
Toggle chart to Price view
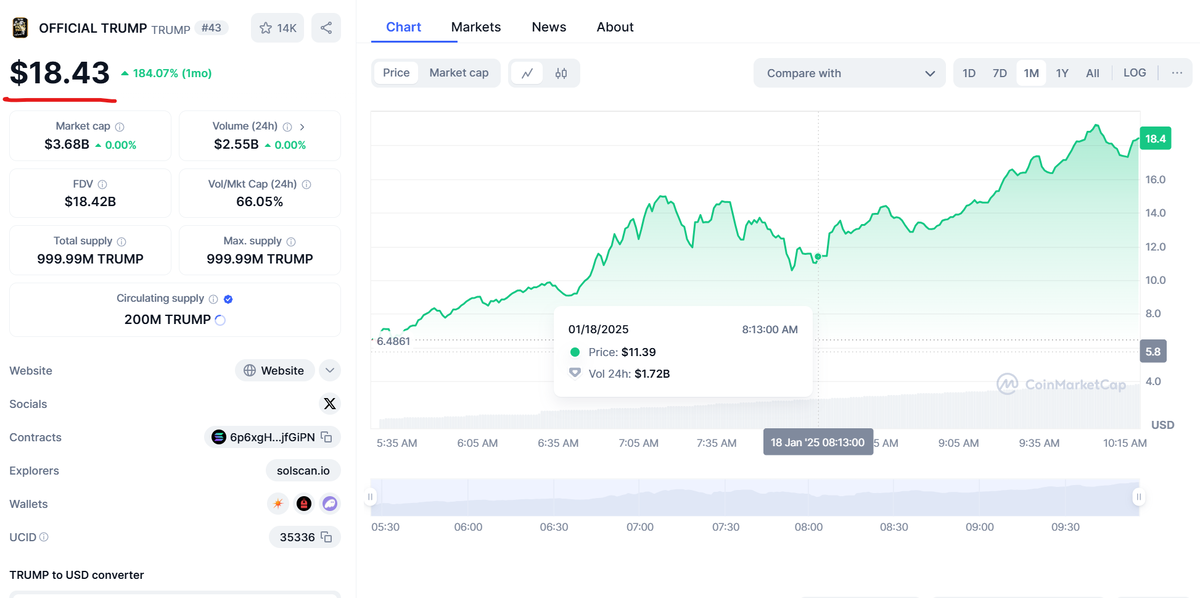tap(396, 73)
